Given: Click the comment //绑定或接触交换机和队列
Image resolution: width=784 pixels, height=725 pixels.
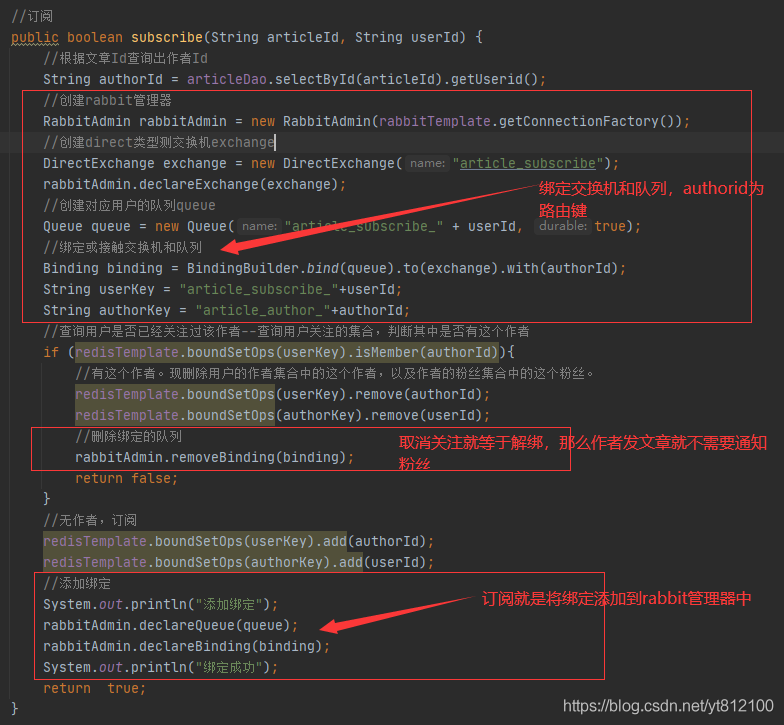Looking at the screenshot, I should click(122, 248).
